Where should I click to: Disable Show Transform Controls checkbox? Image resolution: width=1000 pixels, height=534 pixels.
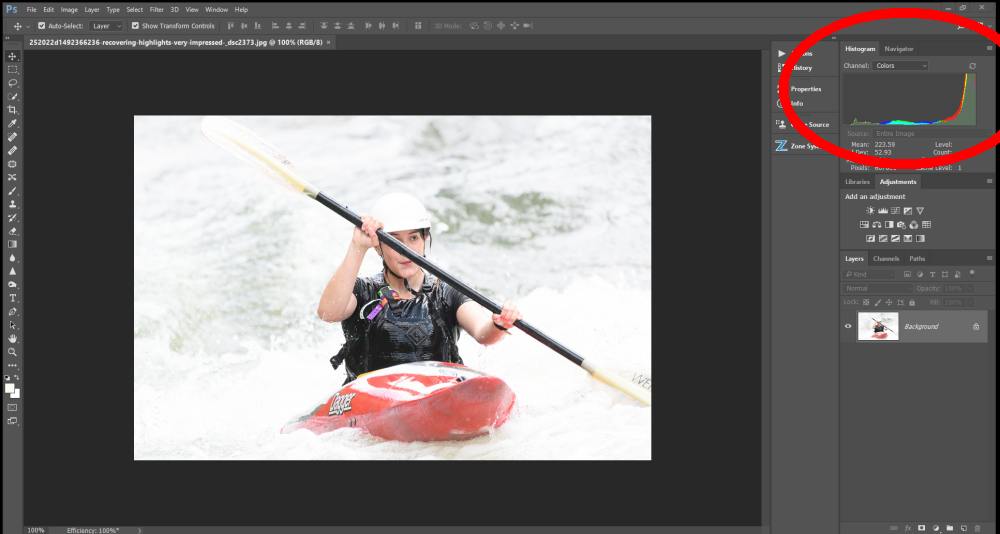(136, 26)
